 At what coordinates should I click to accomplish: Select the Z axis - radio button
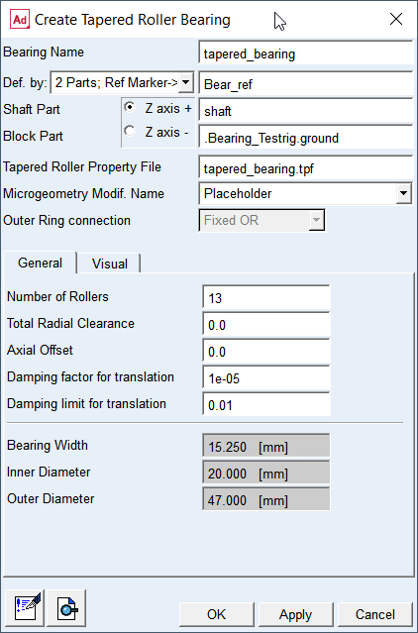click(130, 131)
